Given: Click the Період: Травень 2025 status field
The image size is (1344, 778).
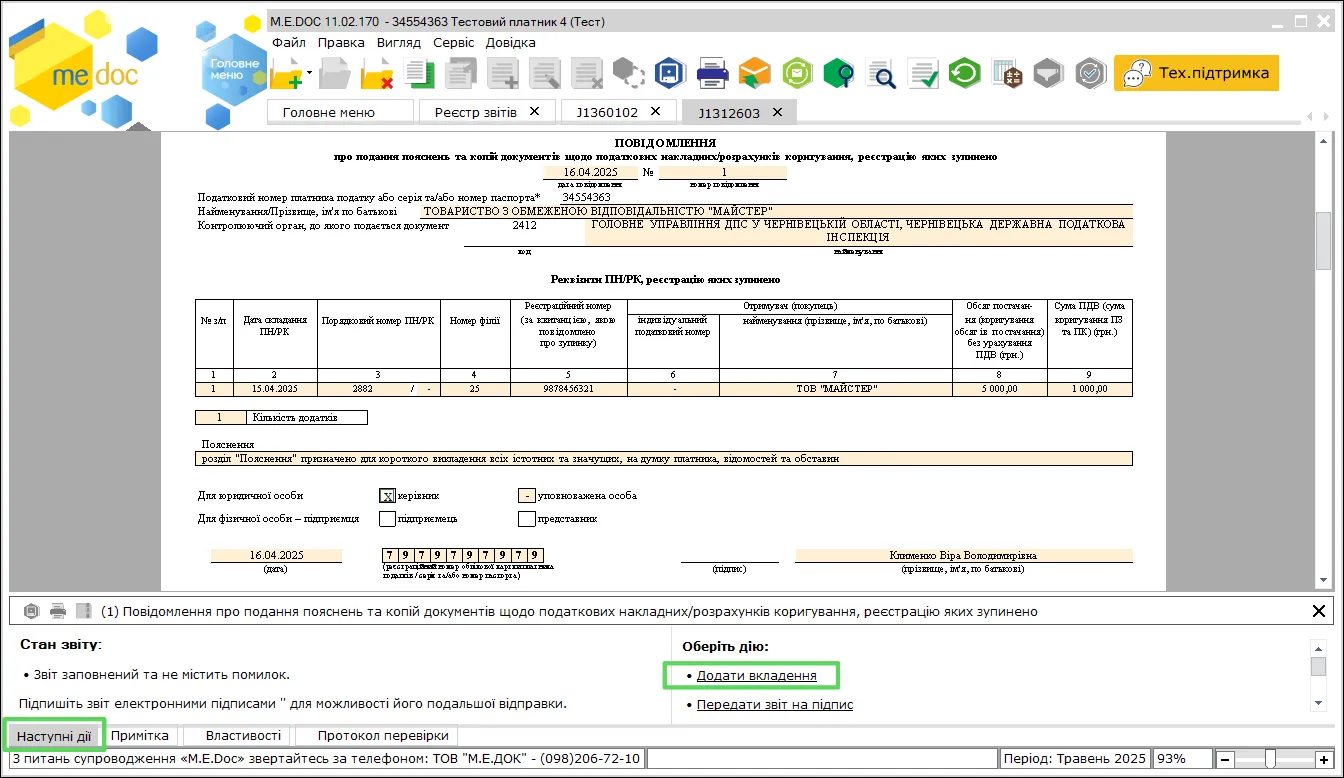Looking at the screenshot, I should tap(1075, 759).
